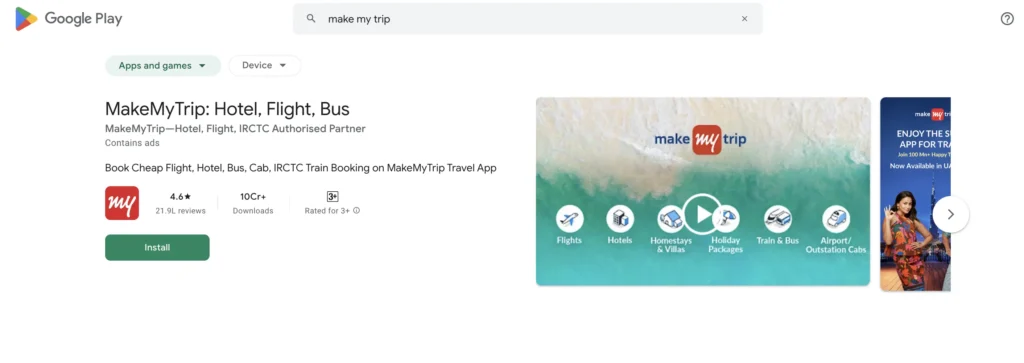Click the Google Play logo
The height and width of the screenshot is (363, 1024).
69,19
